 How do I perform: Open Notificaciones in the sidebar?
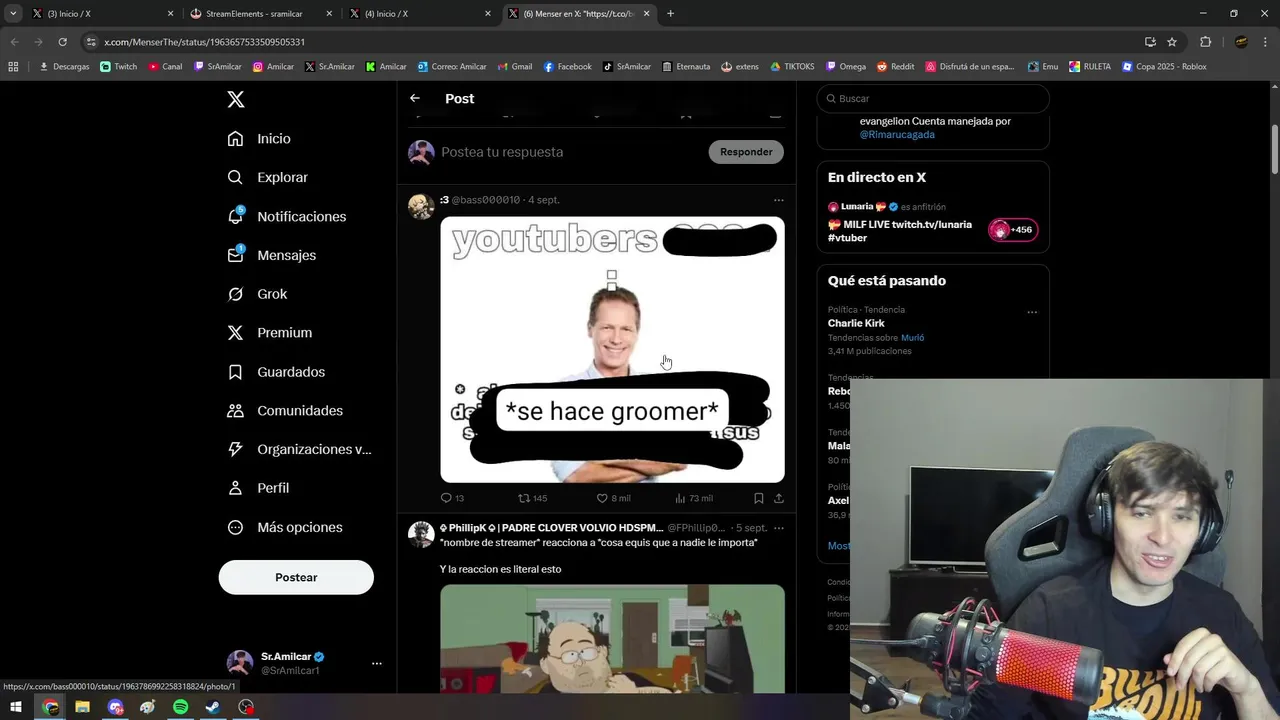click(x=286, y=216)
